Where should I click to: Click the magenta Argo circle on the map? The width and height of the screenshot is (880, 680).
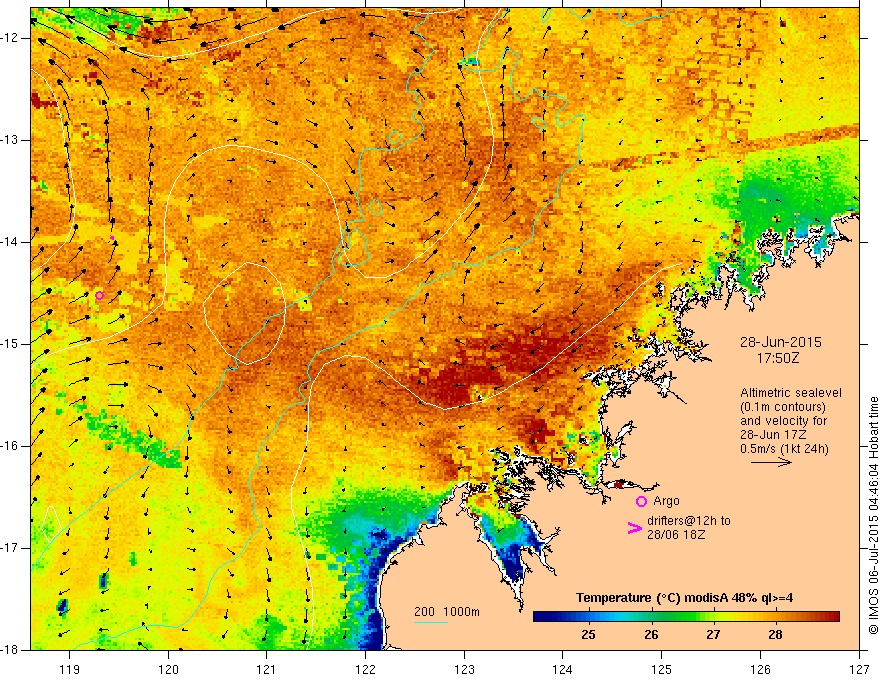pos(99,296)
